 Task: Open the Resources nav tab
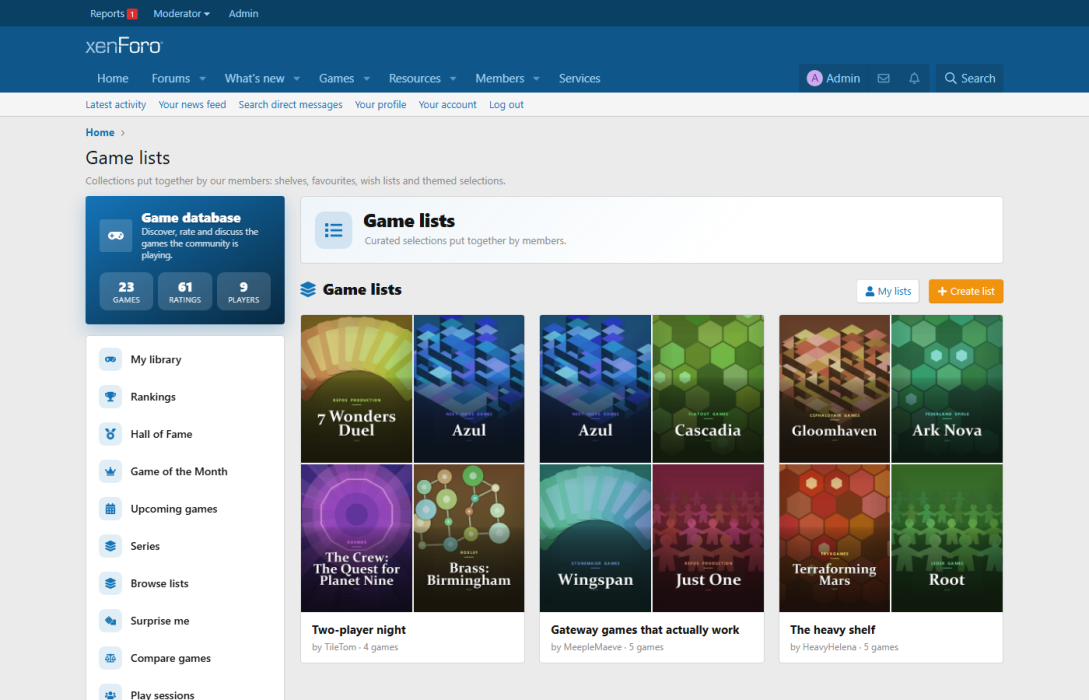[415, 78]
